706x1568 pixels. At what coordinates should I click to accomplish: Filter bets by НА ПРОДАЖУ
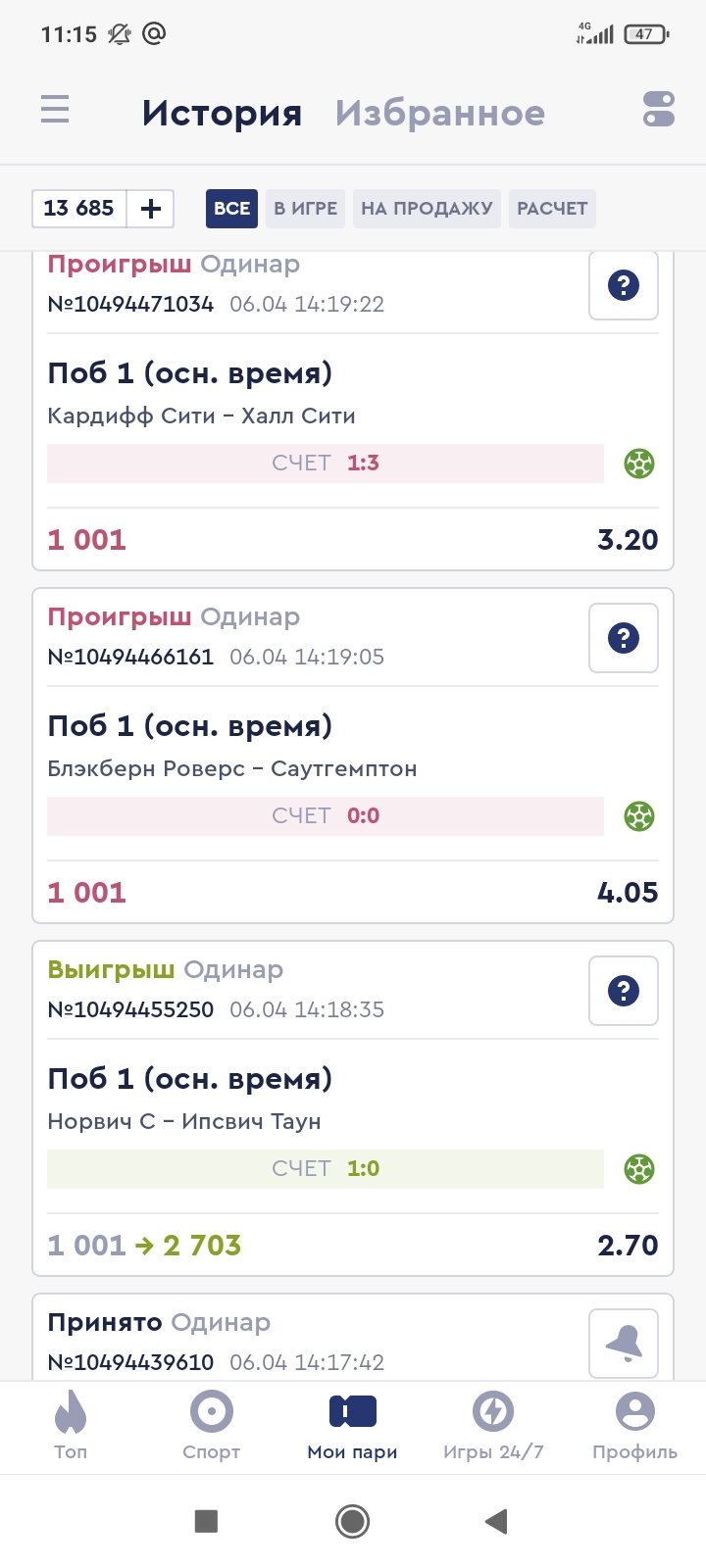tap(427, 208)
